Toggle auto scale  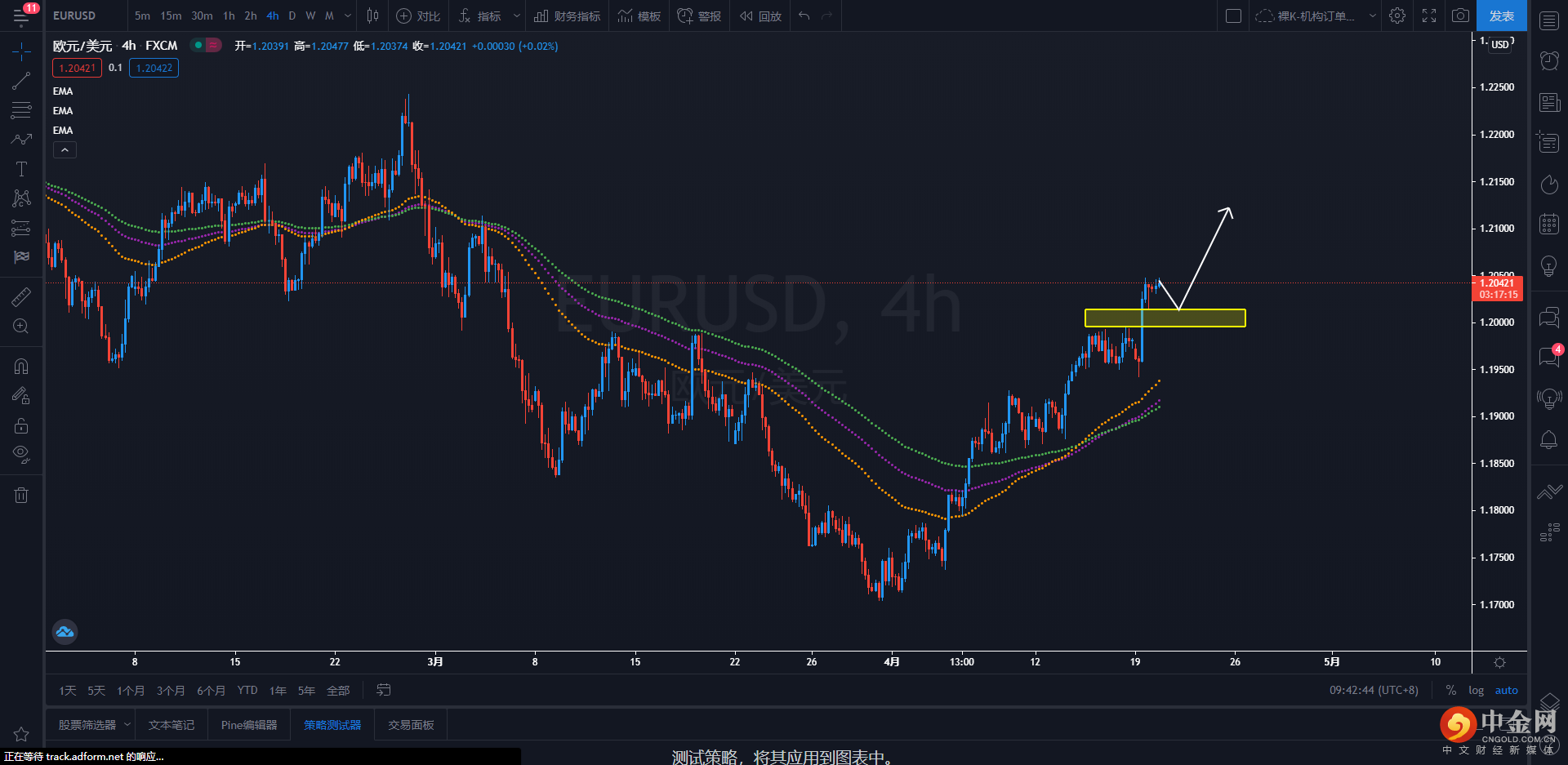1506,691
